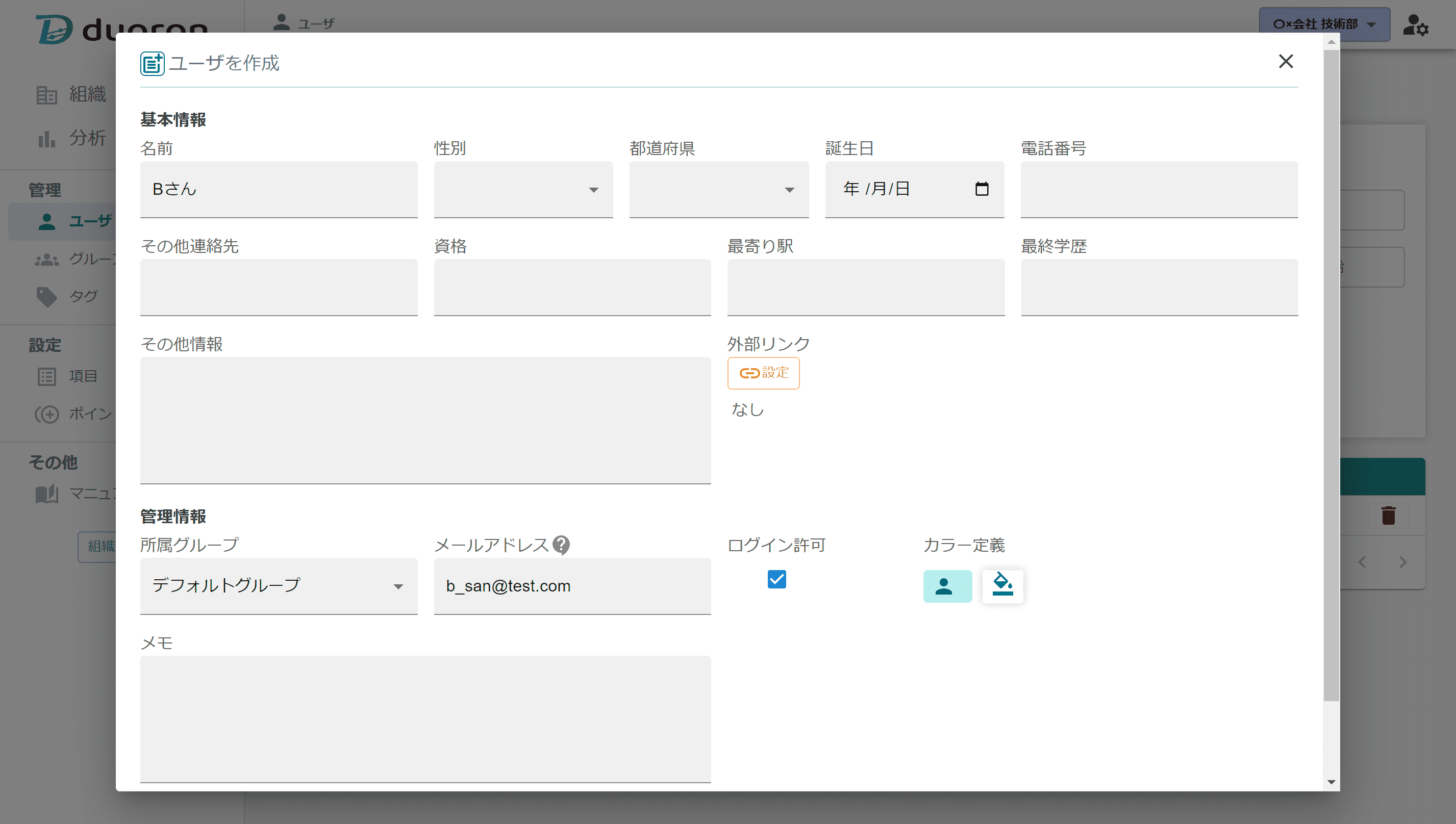Open the 項目 sidebar item
This screenshot has width=1456, height=824.
(67, 376)
